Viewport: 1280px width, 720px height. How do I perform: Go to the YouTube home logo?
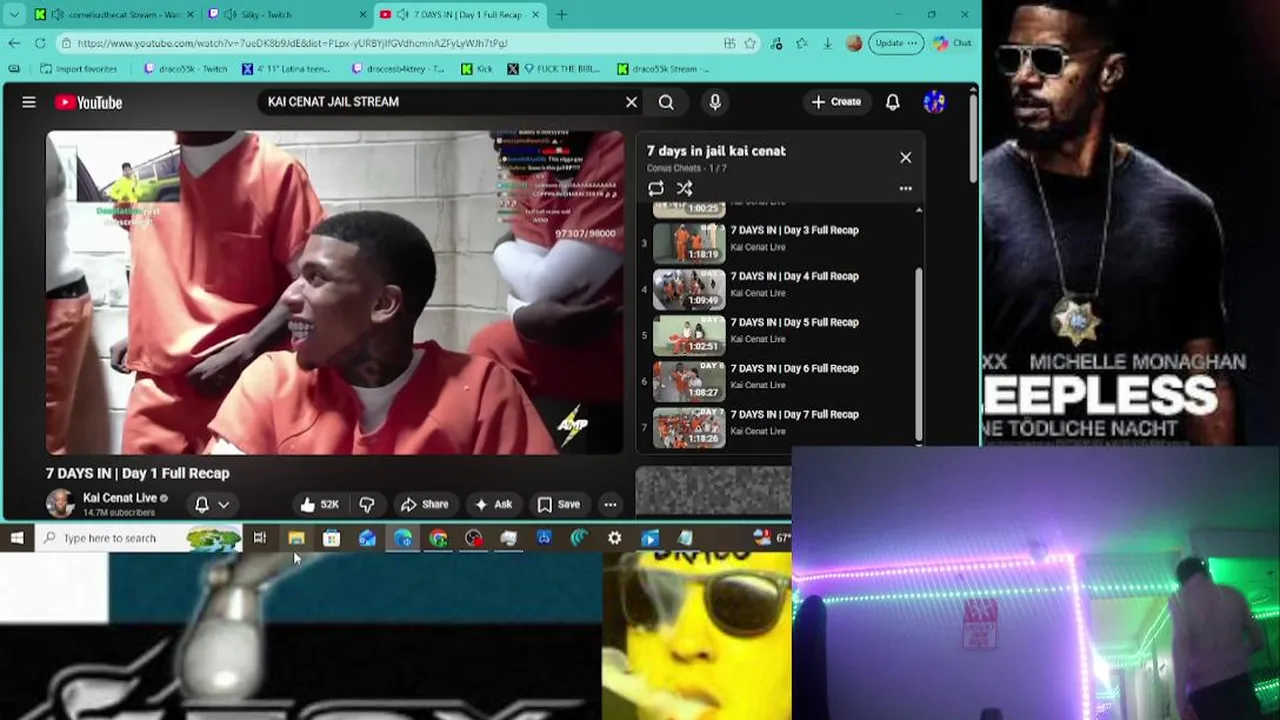[x=88, y=102]
